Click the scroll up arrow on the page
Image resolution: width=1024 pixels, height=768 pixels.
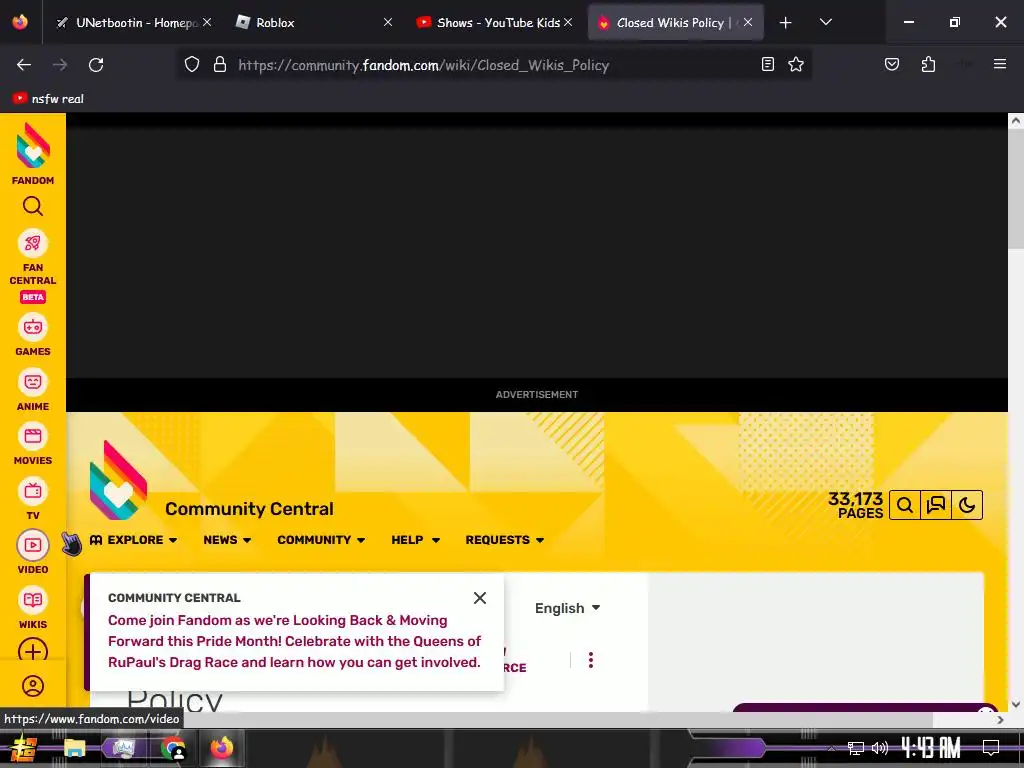pos(1016,121)
